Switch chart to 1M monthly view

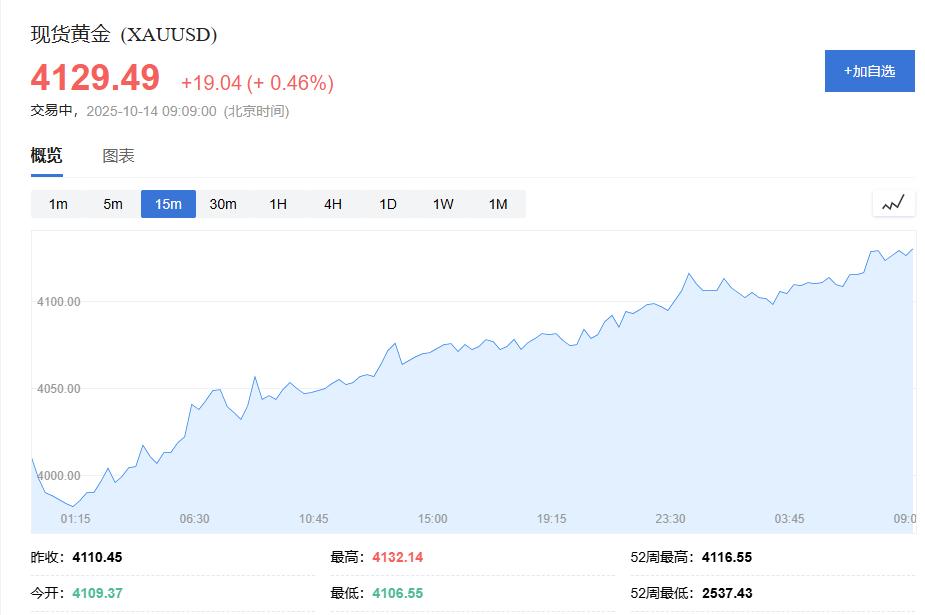coord(498,203)
